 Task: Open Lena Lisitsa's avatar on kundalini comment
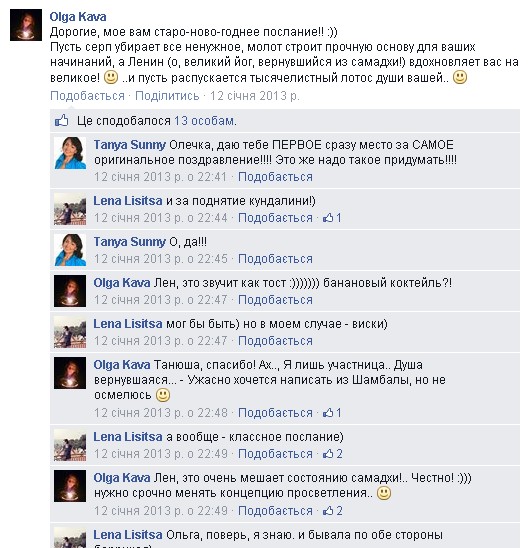pyautogui.click(x=70, y=209)
